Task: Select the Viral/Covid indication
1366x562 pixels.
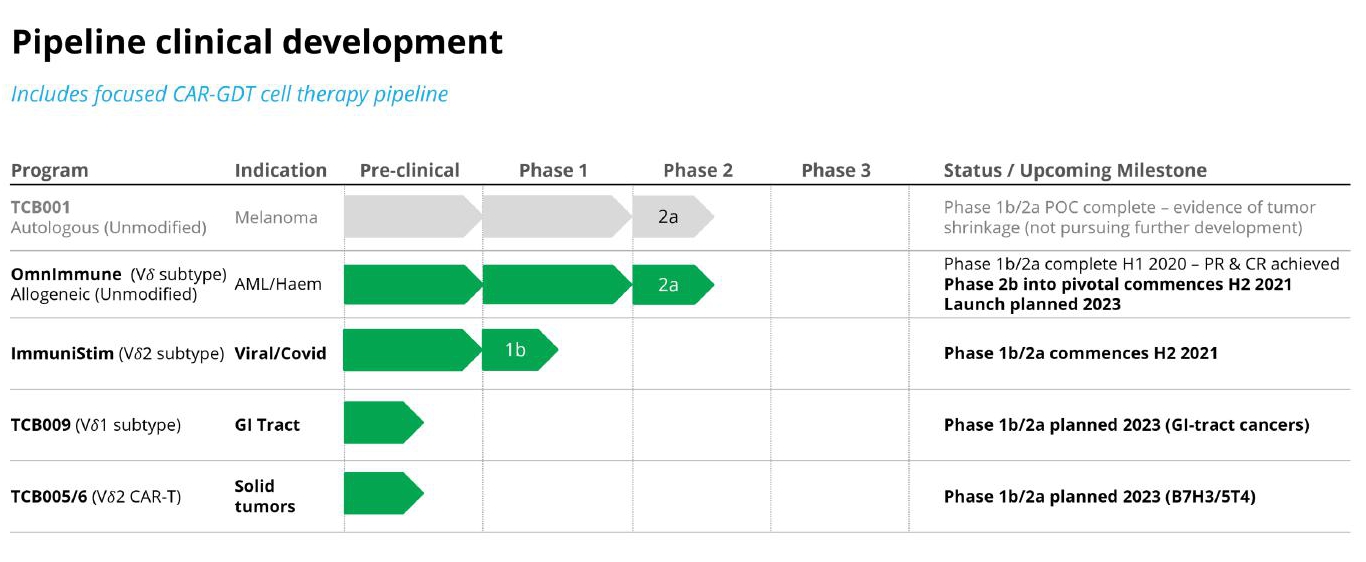Action: [x=280, y=354]
